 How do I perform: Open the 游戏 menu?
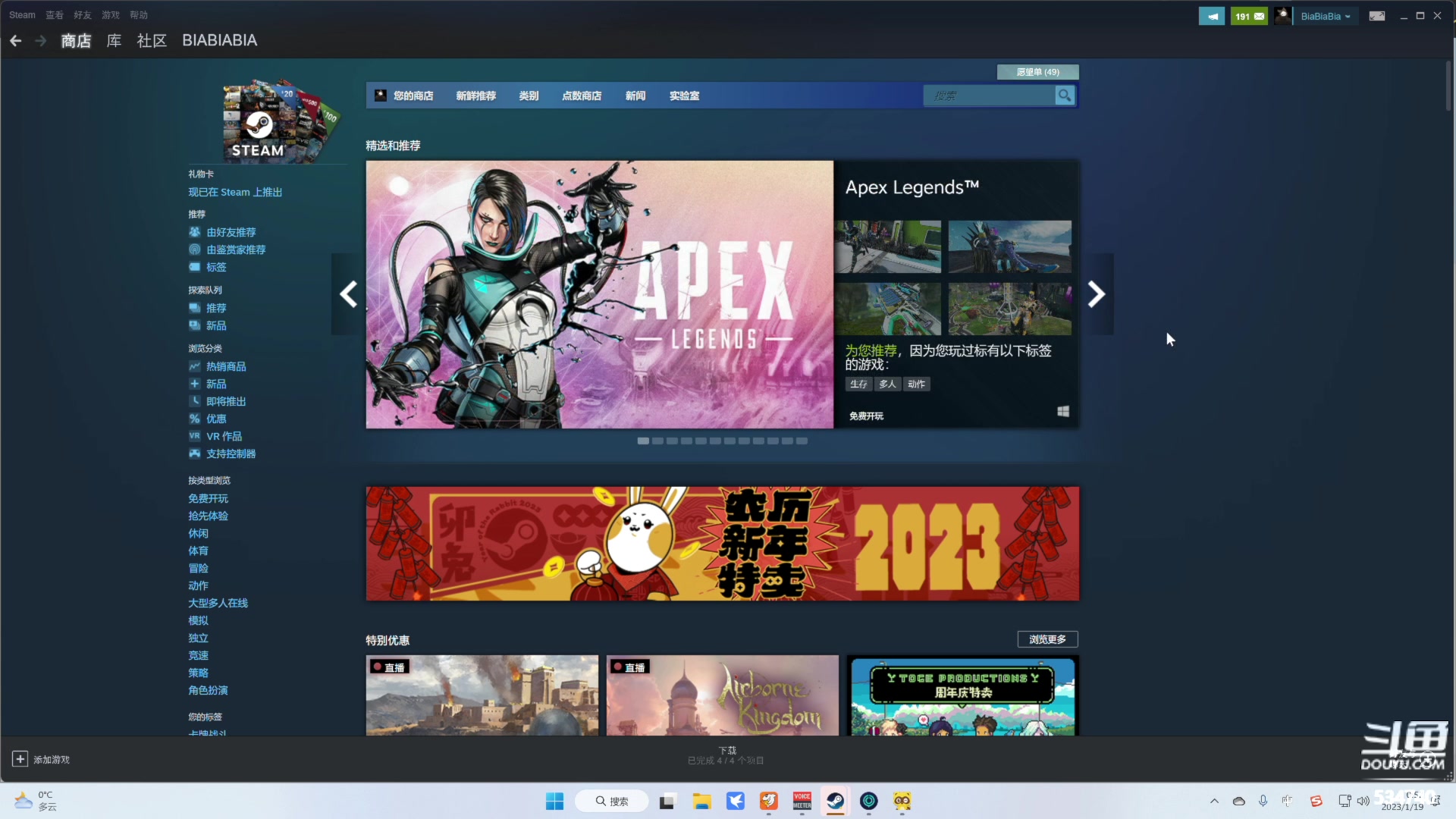point(111,15)
